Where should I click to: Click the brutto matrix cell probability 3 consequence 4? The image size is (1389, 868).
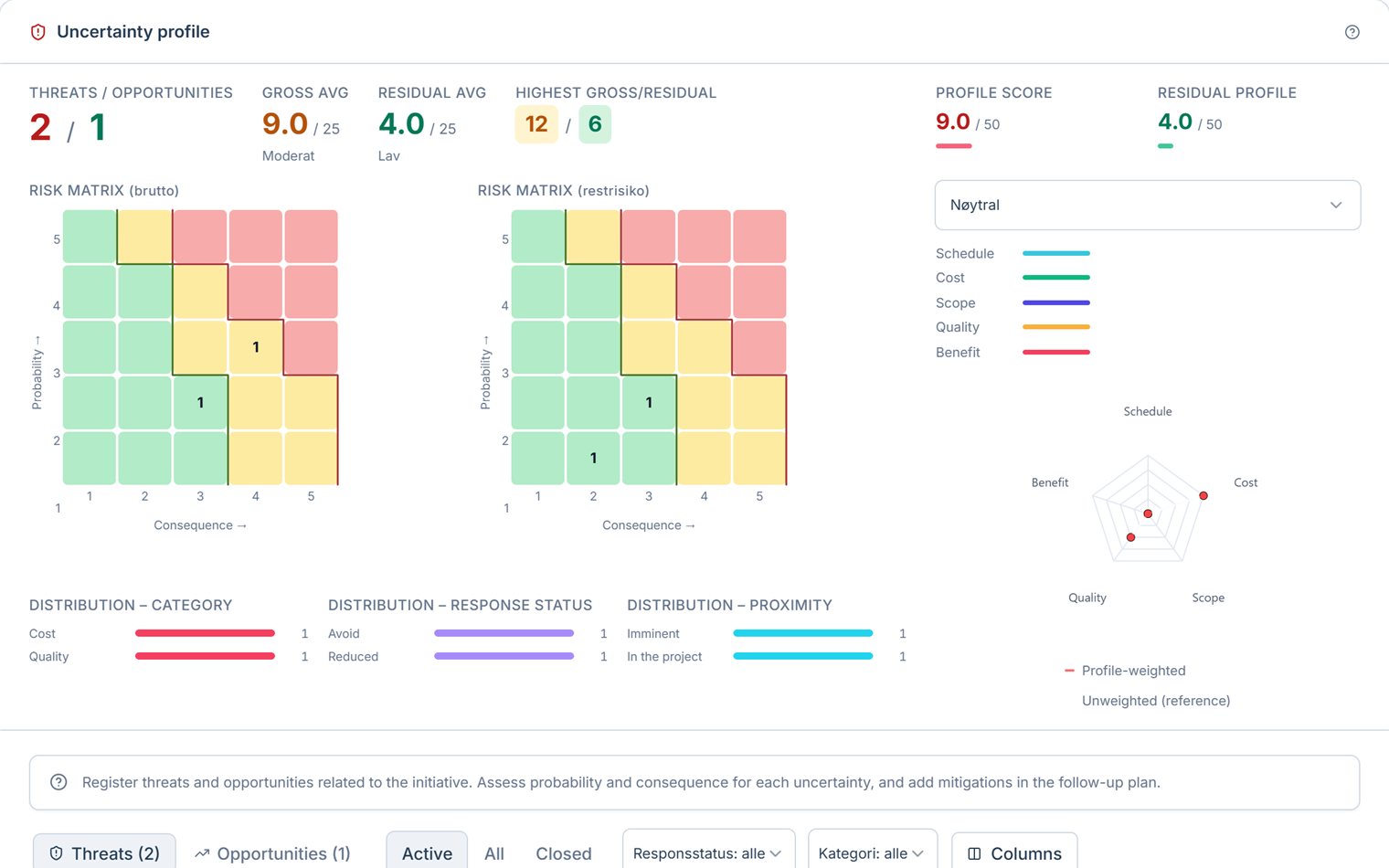coord(256,347)
